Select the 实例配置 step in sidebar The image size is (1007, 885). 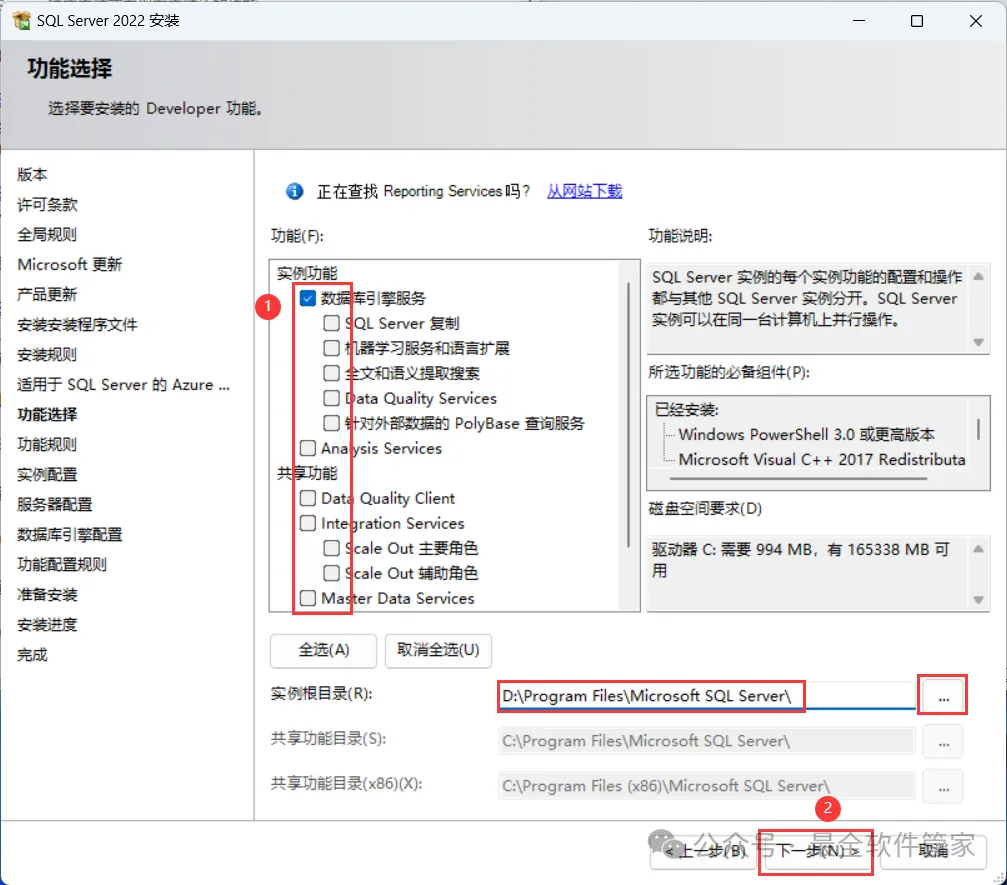pyautogui.click(x=47, y=475)
